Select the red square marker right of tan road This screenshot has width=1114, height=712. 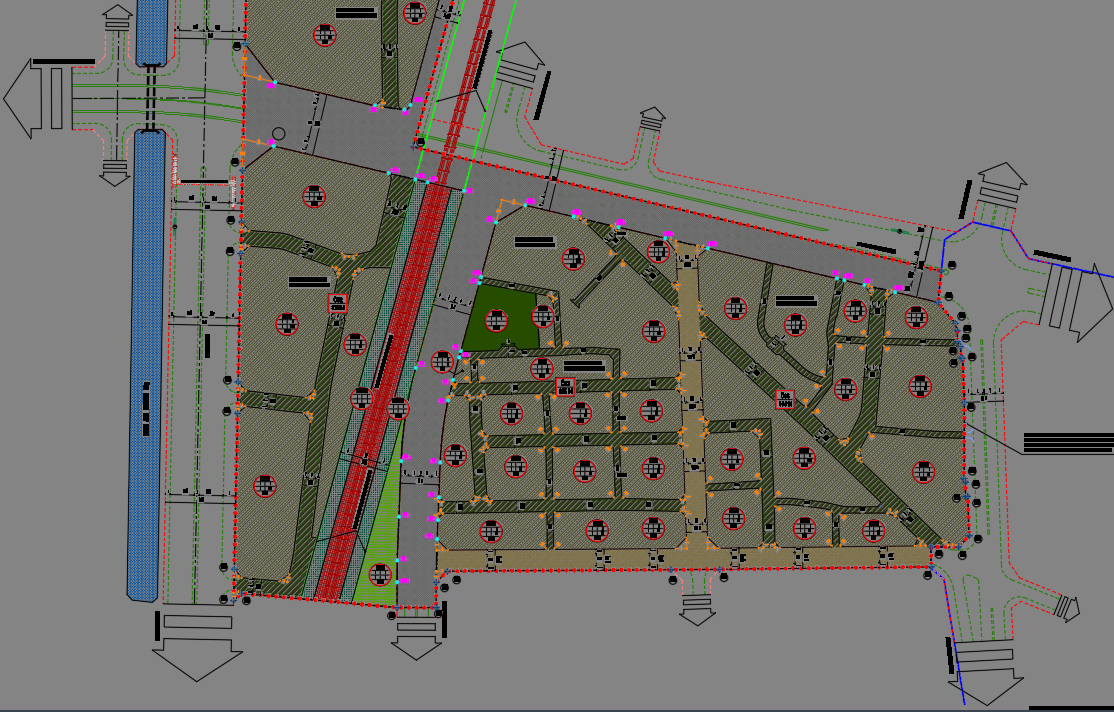(785, 399)
